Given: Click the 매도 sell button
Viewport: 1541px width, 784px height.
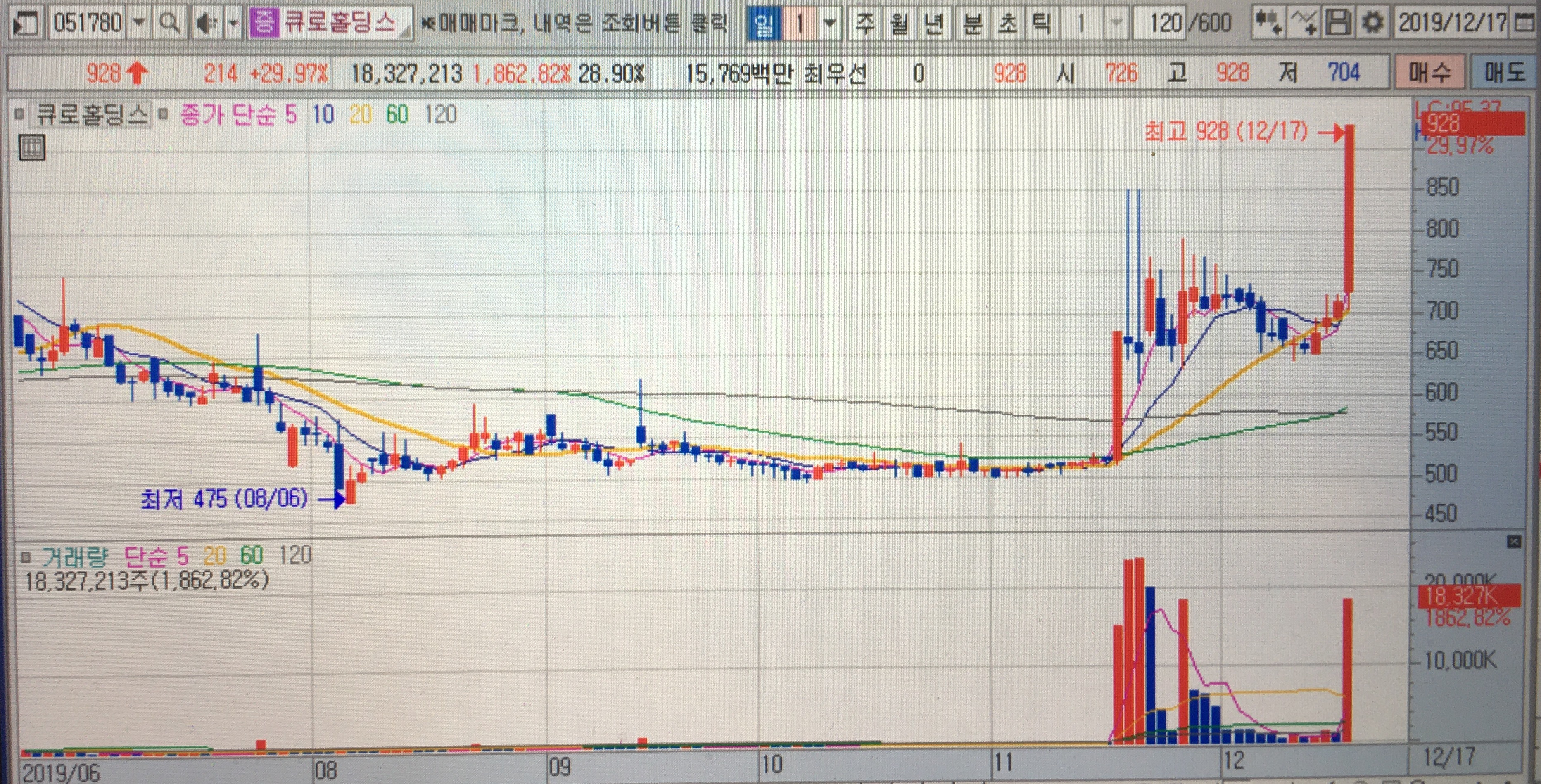Looking at the screenshot, I should pyautogui.click(x=1505, y=73).
